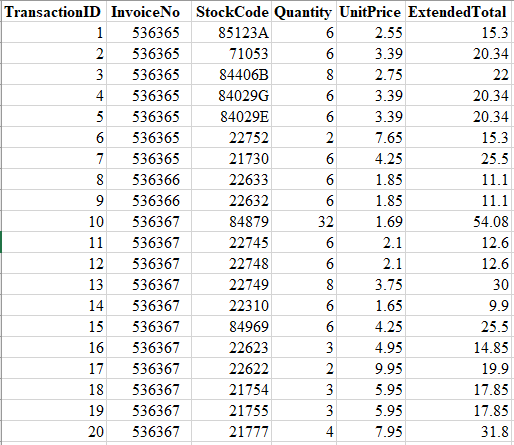The image size is (514, 445).
Task: Click StockCode cell 84879
Action: (232, 222)
